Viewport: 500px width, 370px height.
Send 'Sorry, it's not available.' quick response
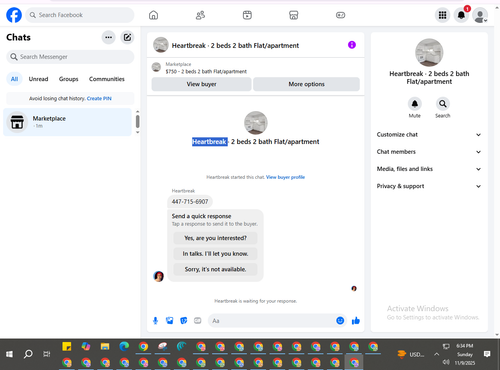tap(215, 269)
